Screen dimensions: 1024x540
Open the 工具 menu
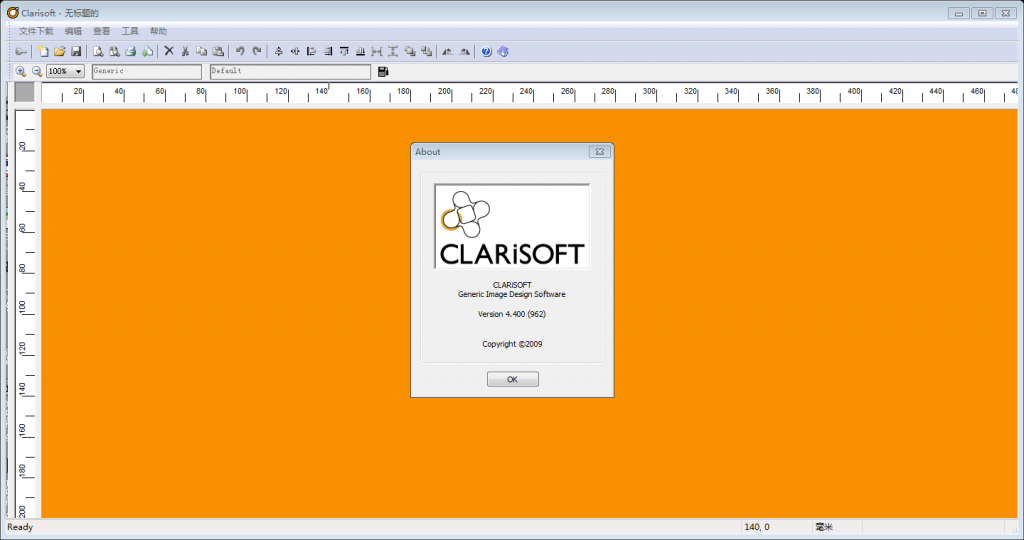(130, 31)
